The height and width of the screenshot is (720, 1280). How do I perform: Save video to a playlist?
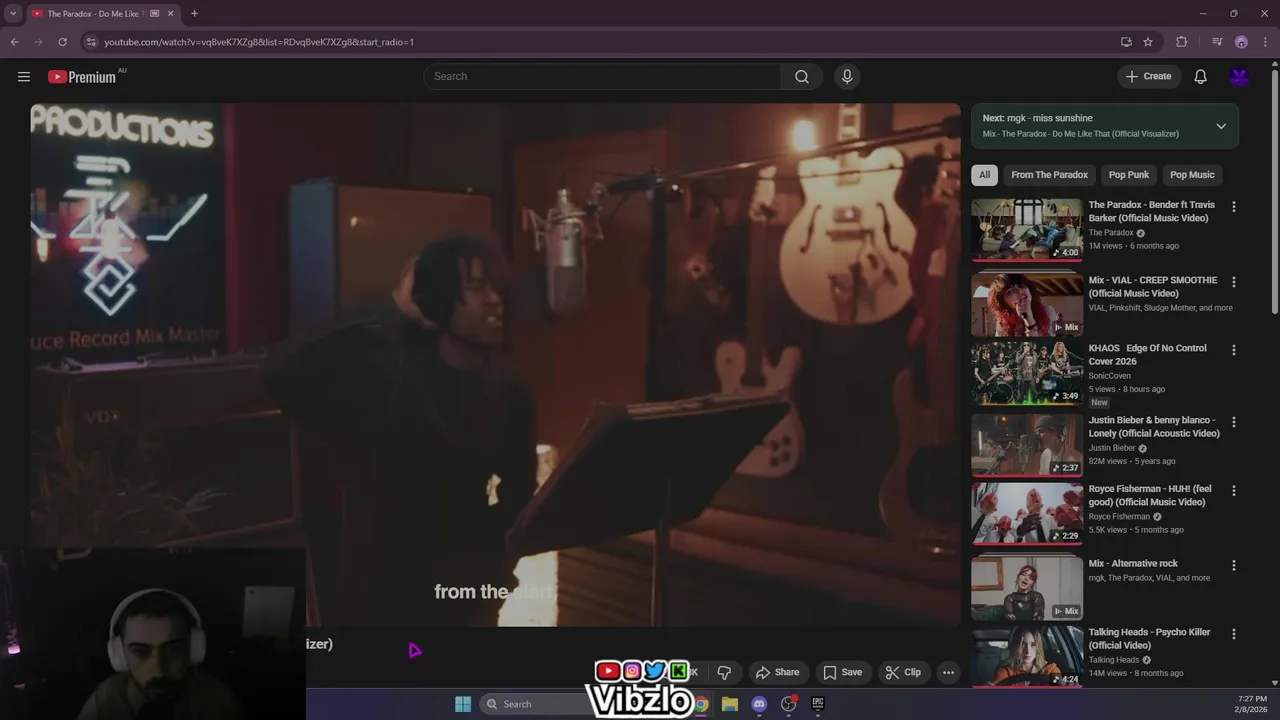click(843, 672)
